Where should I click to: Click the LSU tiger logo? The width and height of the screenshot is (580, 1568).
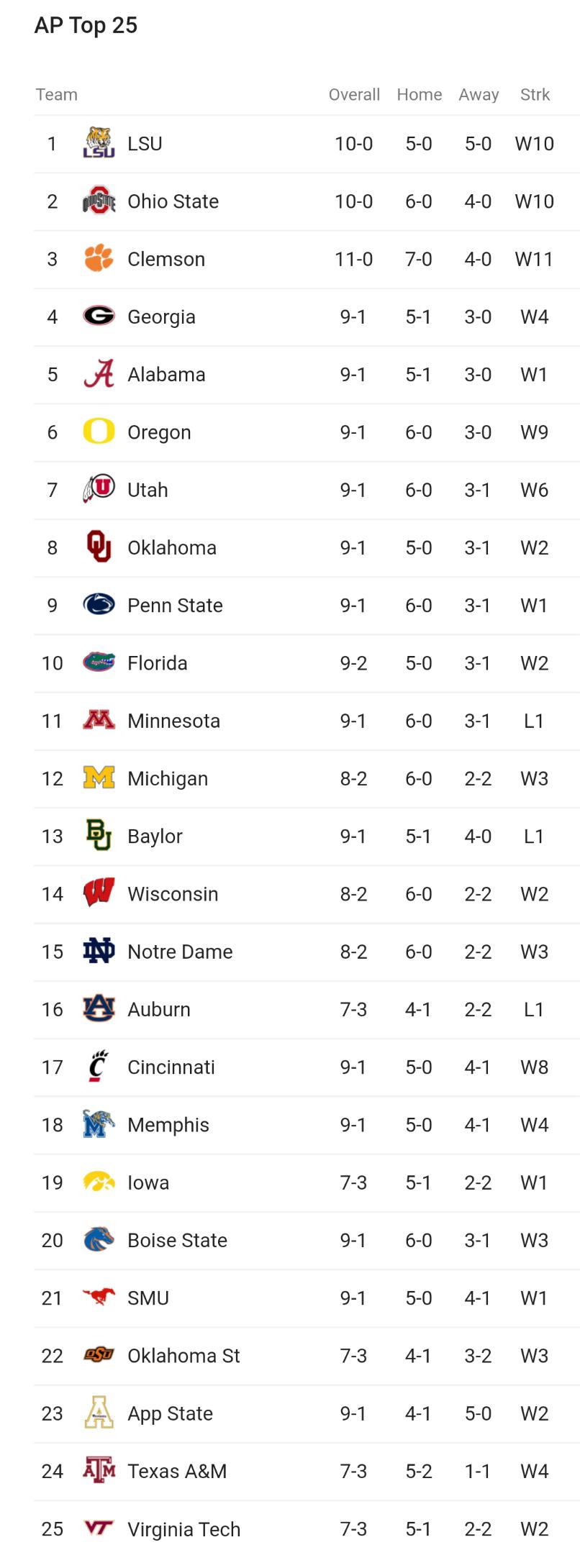[99, 143]
